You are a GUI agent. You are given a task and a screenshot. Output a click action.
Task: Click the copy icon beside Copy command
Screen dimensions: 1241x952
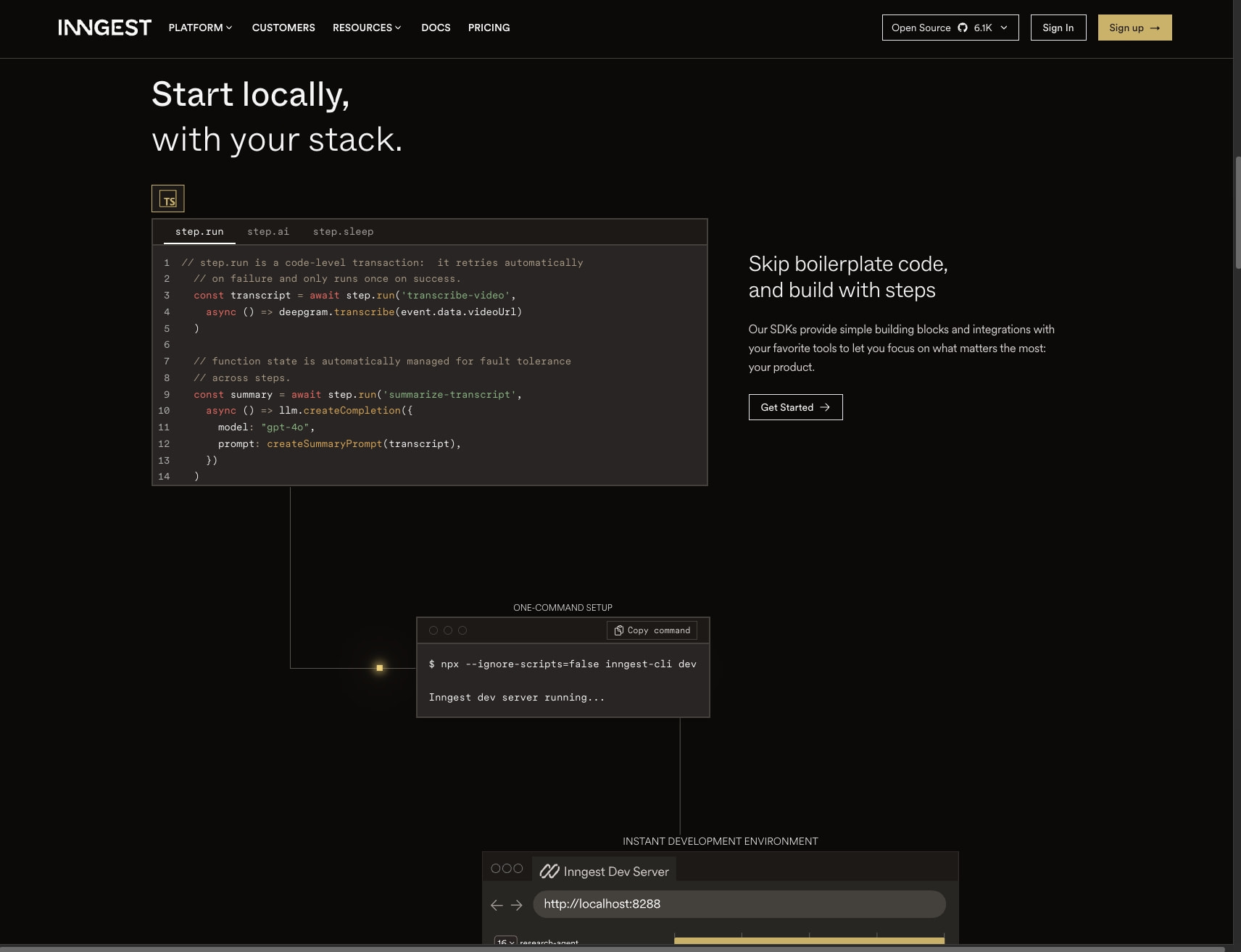pos(618,630)
